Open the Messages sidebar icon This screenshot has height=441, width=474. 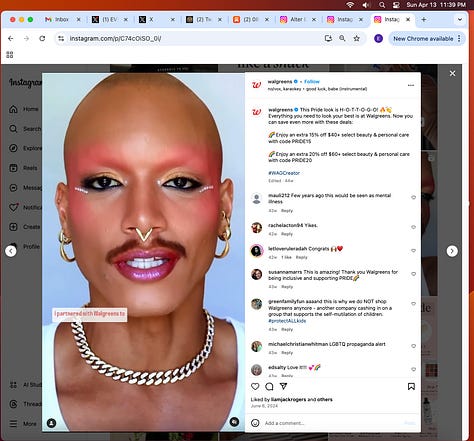[x=13, y=188]
